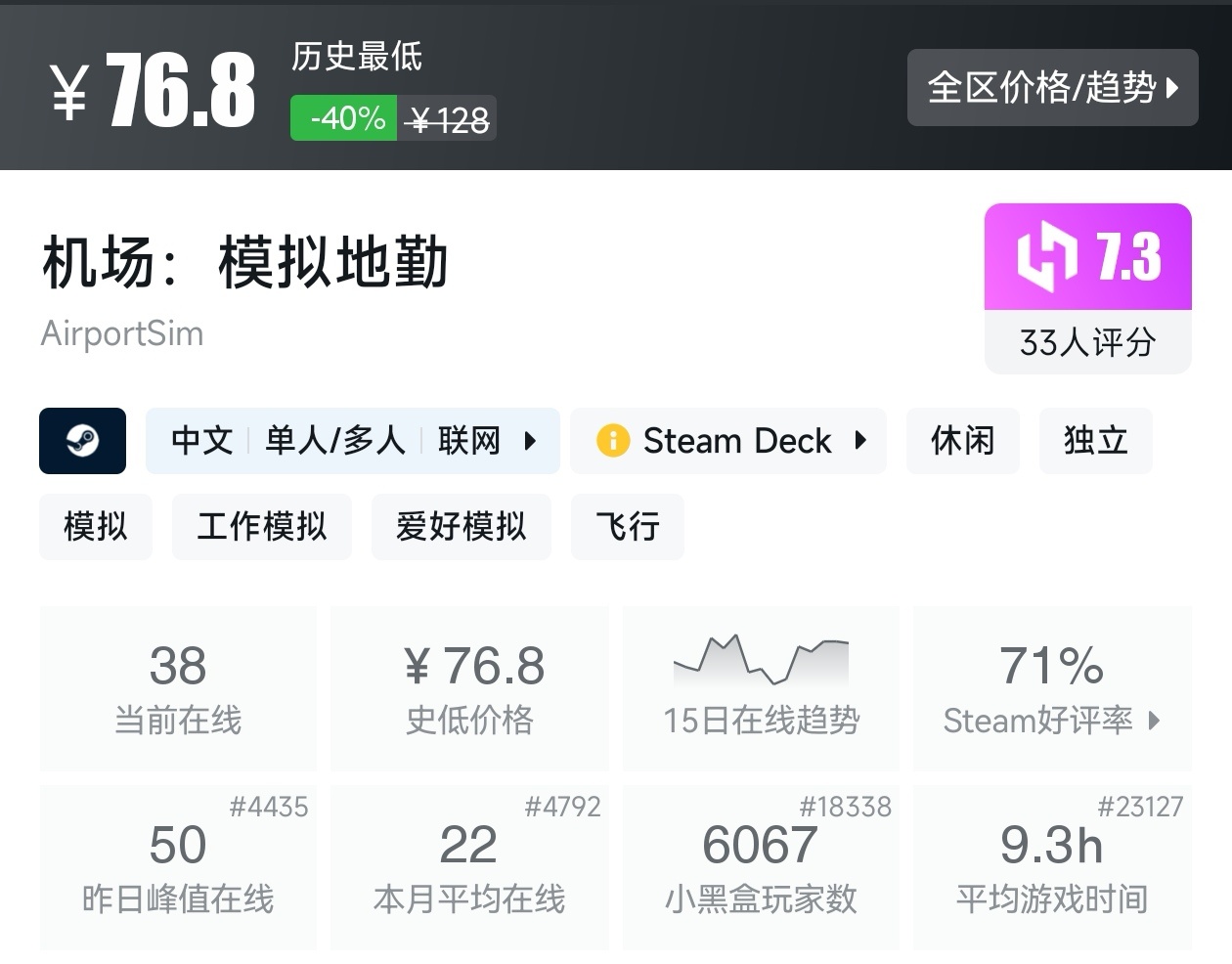Click the green -40% discount badge
1232x964 pixels.
(x=344, y=118)
